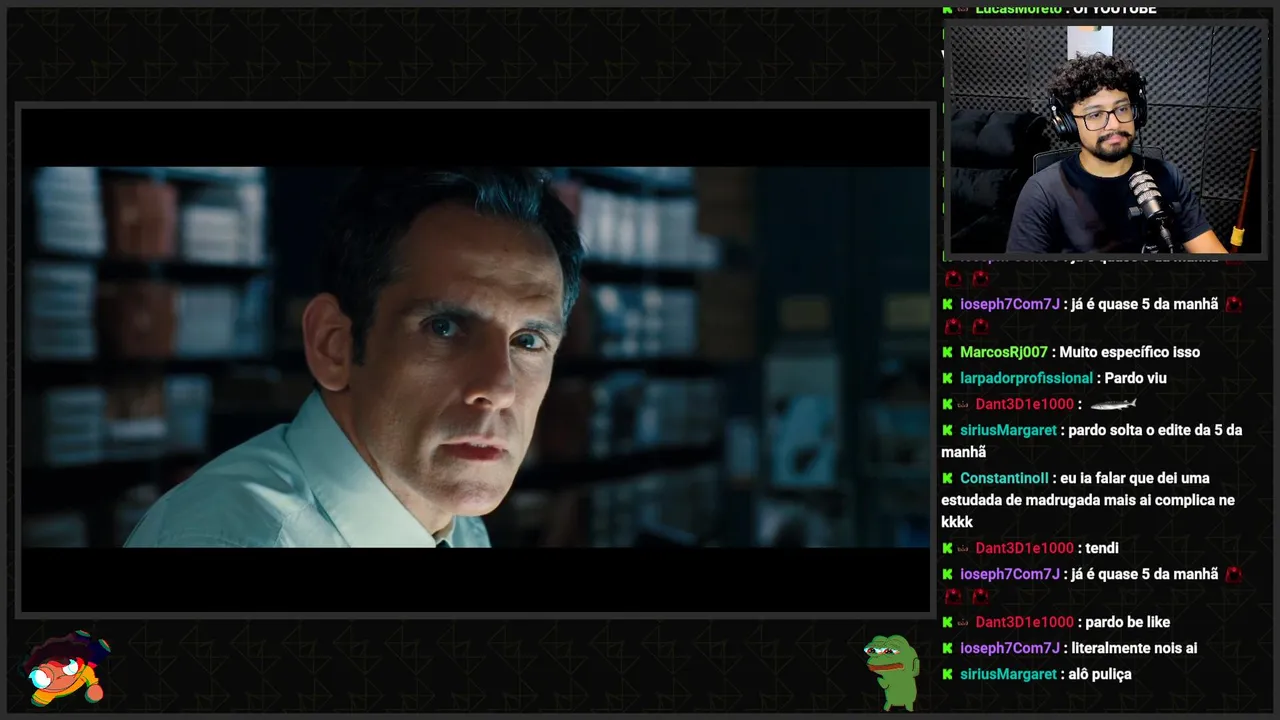Screen dimensions: 1280x720
Task: Select the 'literalmente nois ai' chat text
Action: (1134, 648)
